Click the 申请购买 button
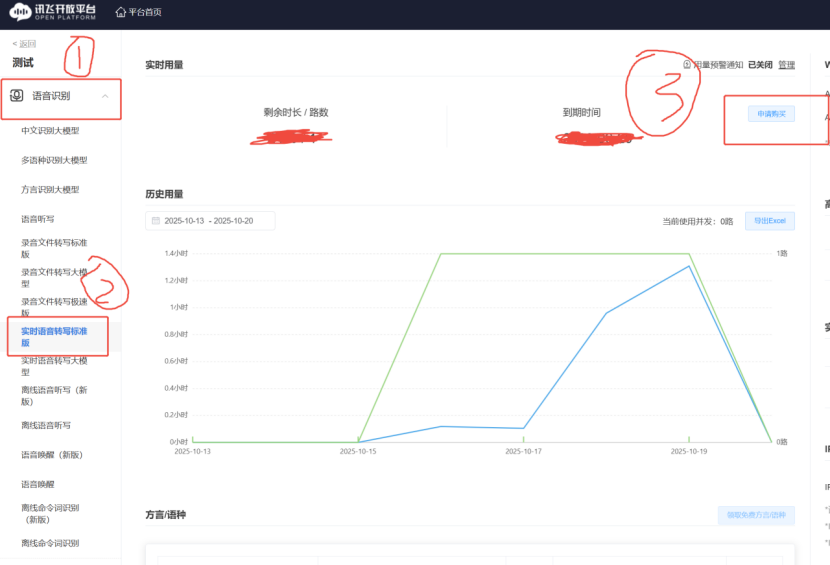 tap(770, 114)
